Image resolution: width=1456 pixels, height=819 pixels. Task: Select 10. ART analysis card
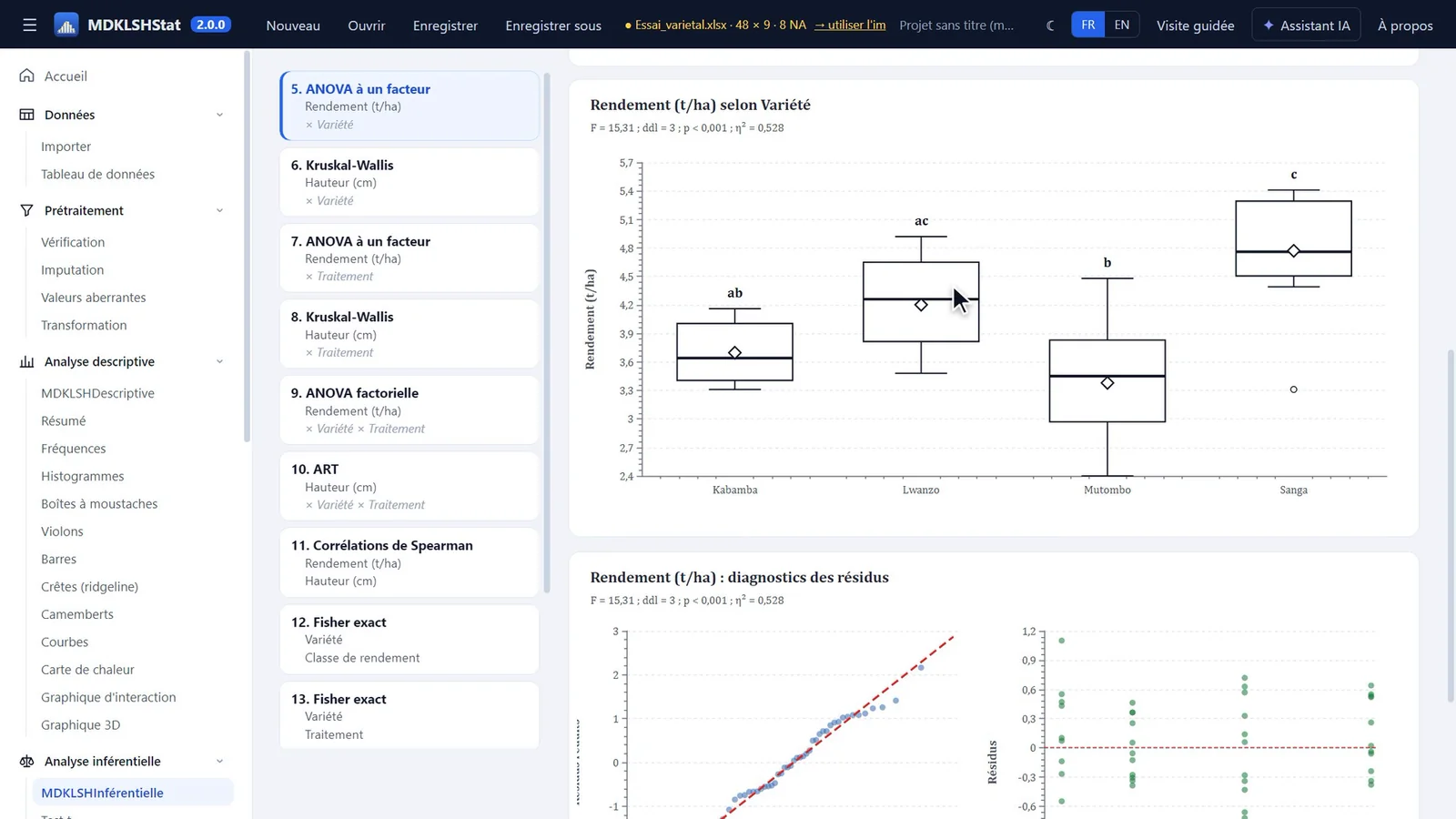[409, 486]
